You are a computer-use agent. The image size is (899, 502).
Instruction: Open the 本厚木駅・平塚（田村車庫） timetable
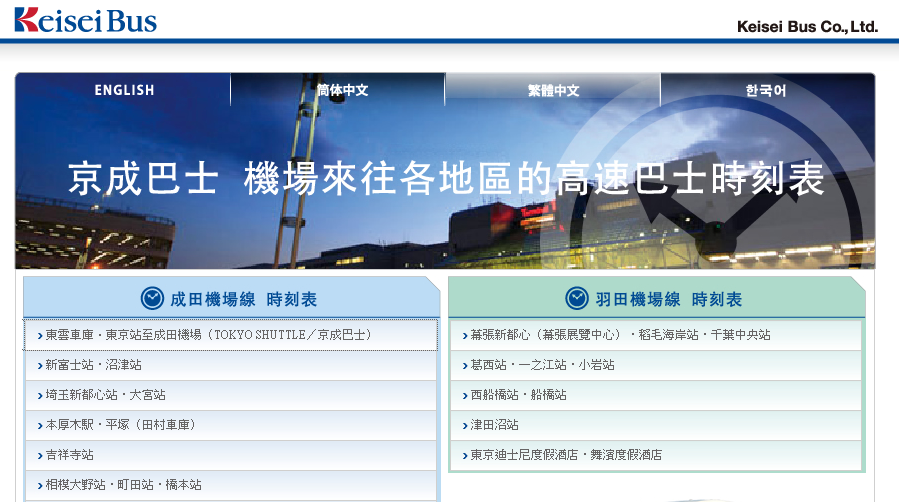click(x=230, y=425)
